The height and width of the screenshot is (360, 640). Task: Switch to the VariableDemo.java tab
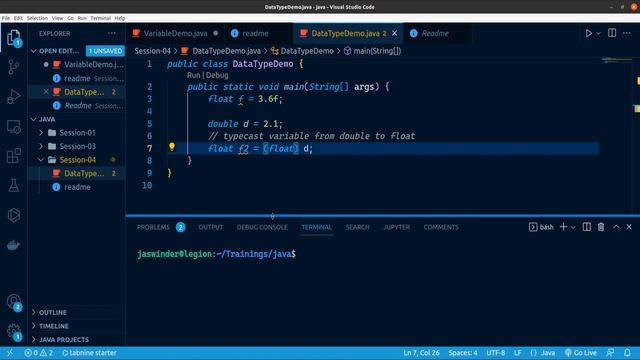coord(175,33)
